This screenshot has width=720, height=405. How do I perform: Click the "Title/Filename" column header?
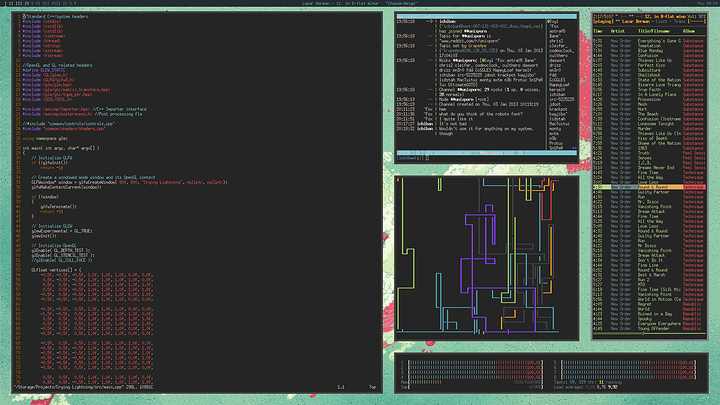point(653,31)
